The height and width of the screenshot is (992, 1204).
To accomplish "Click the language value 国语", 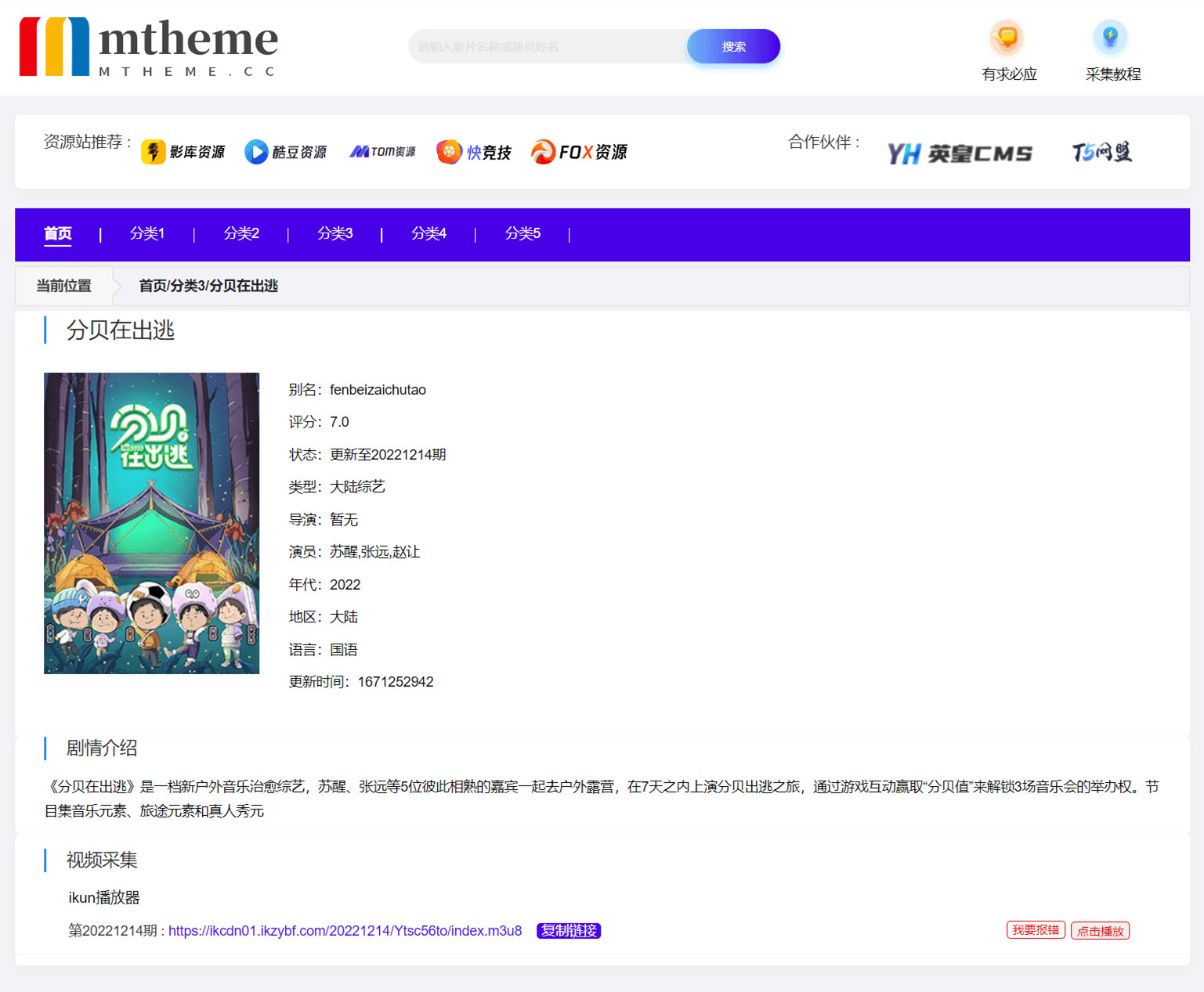I will [344, 650].
